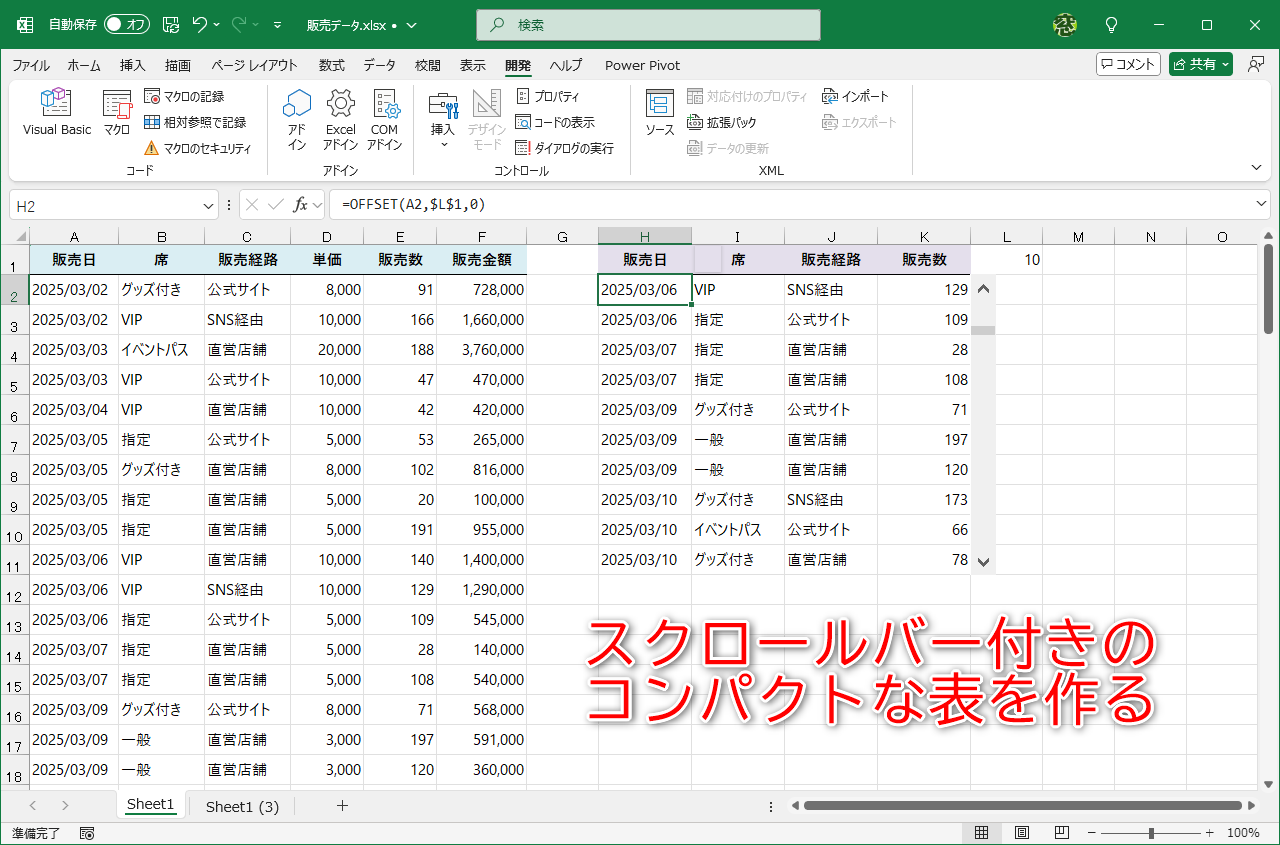Switch to the Power Pivot tab
1280x845 pixels.
click(x=641, y=65)
